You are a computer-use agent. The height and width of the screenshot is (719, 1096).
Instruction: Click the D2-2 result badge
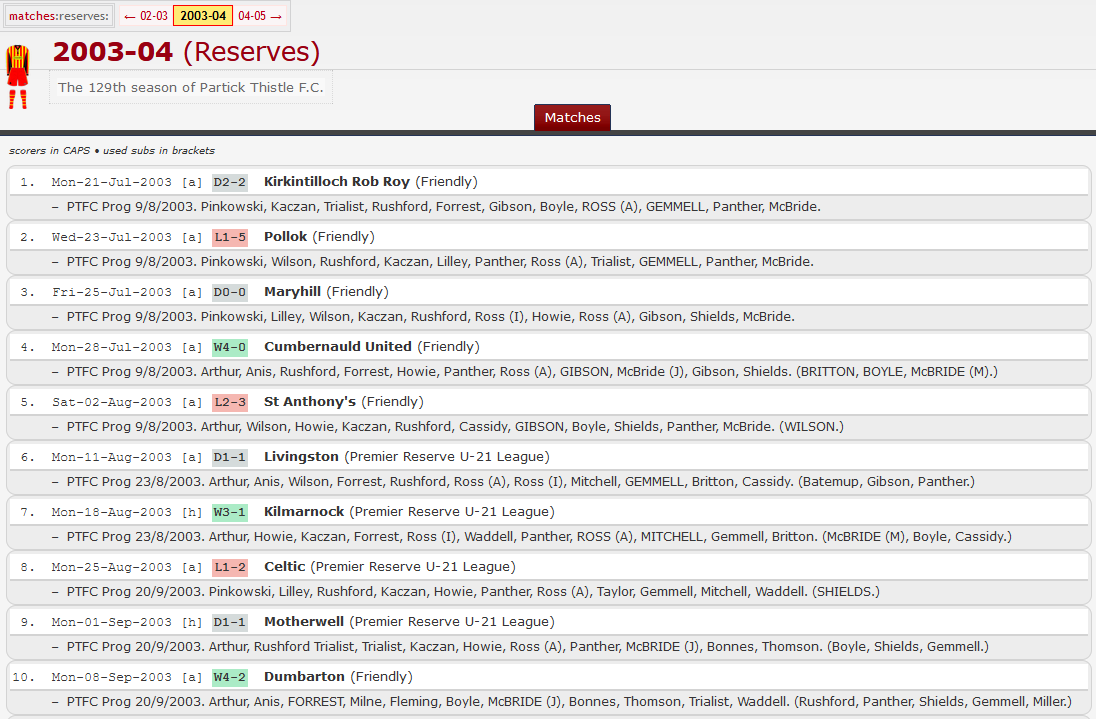pos(230,182)
